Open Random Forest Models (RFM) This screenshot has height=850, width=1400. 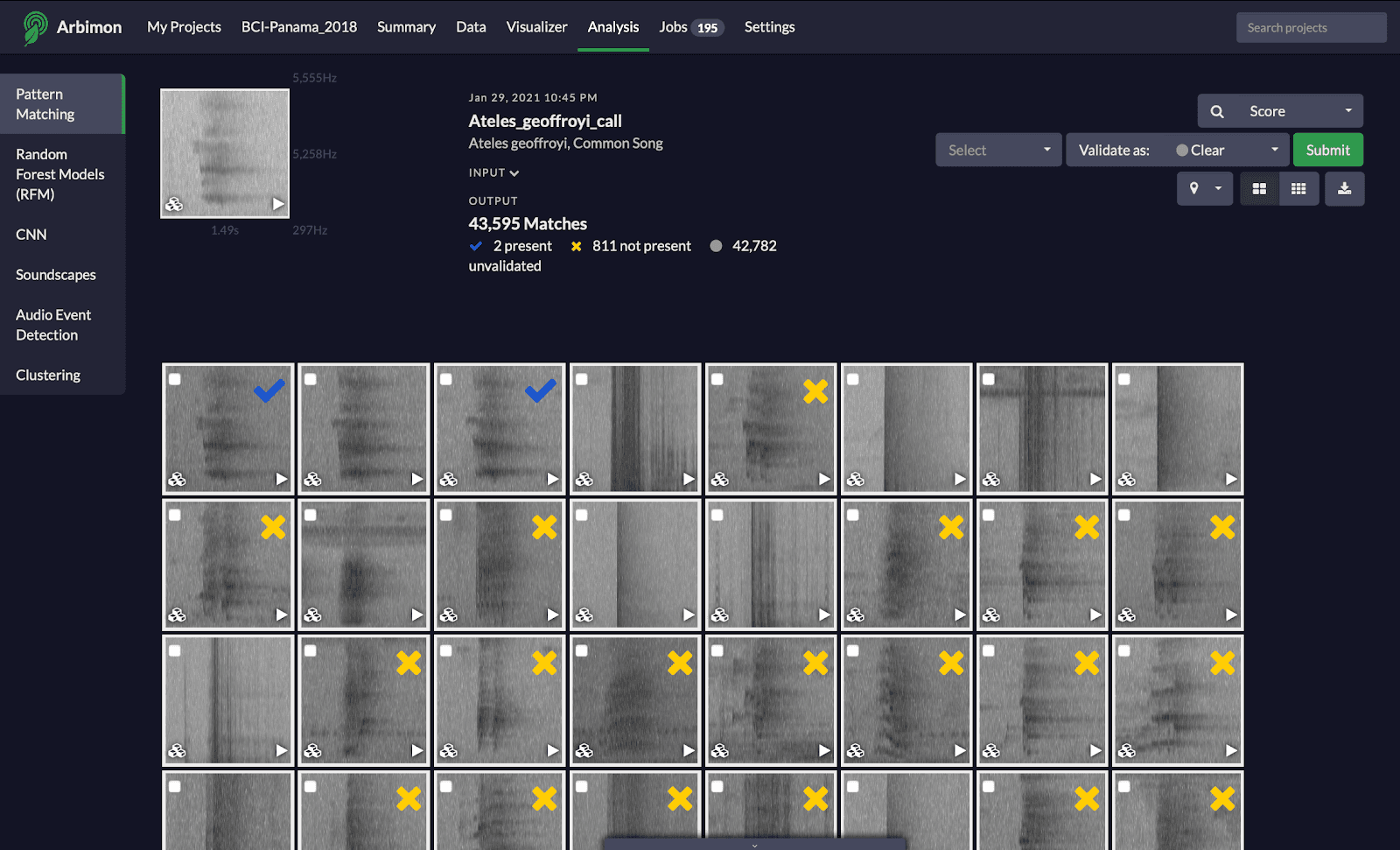point(62,174)
